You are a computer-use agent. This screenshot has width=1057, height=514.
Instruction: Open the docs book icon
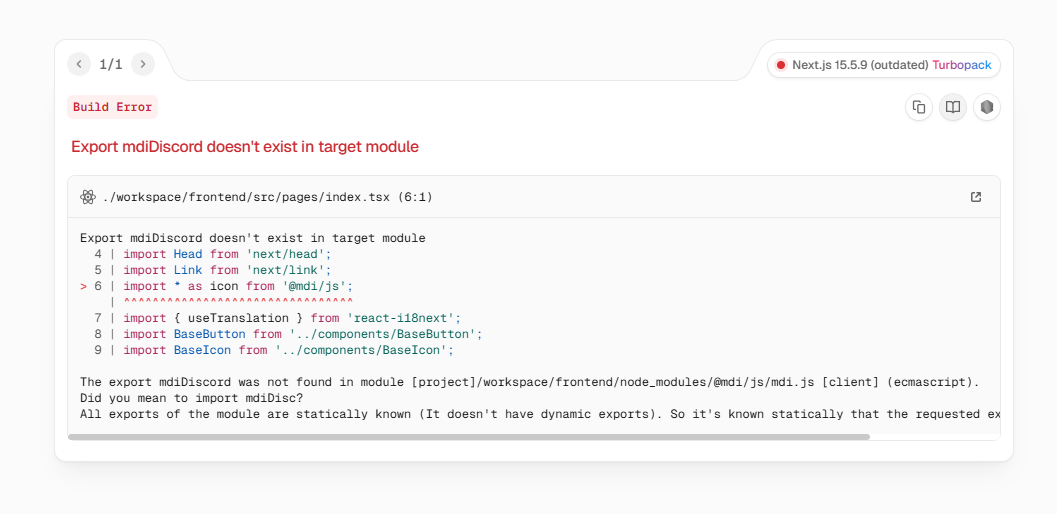coord(953,107)
